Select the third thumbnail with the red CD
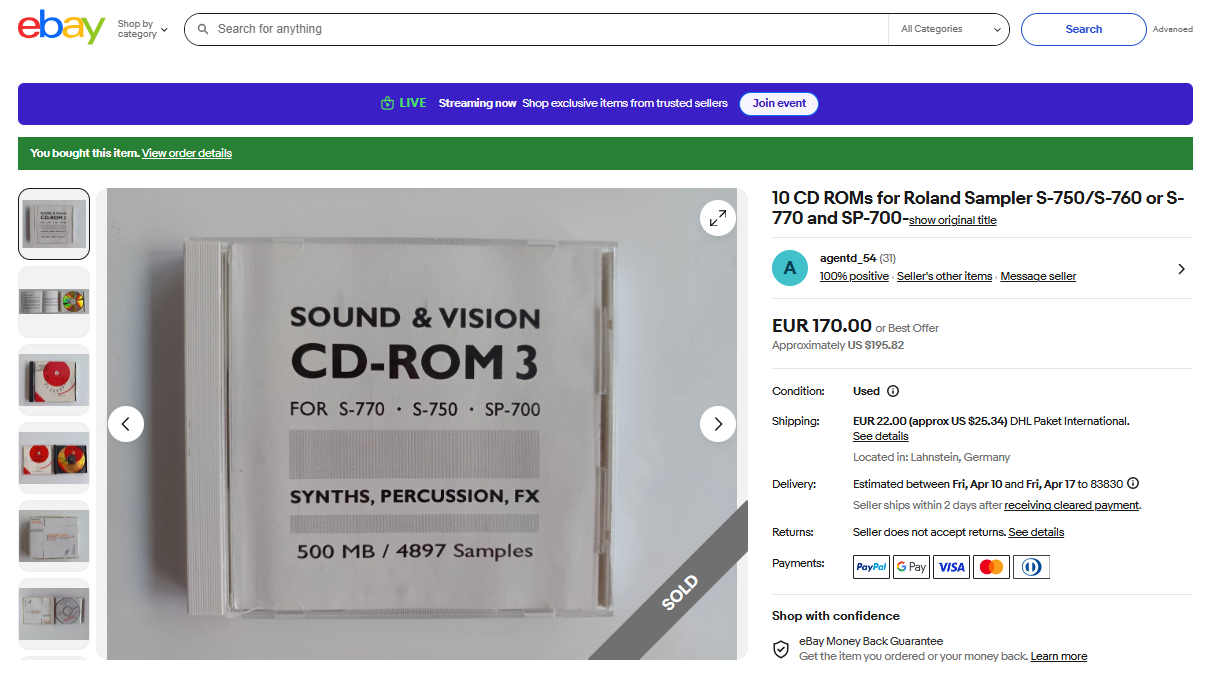 pyautogui.click(x=54, y=379)
